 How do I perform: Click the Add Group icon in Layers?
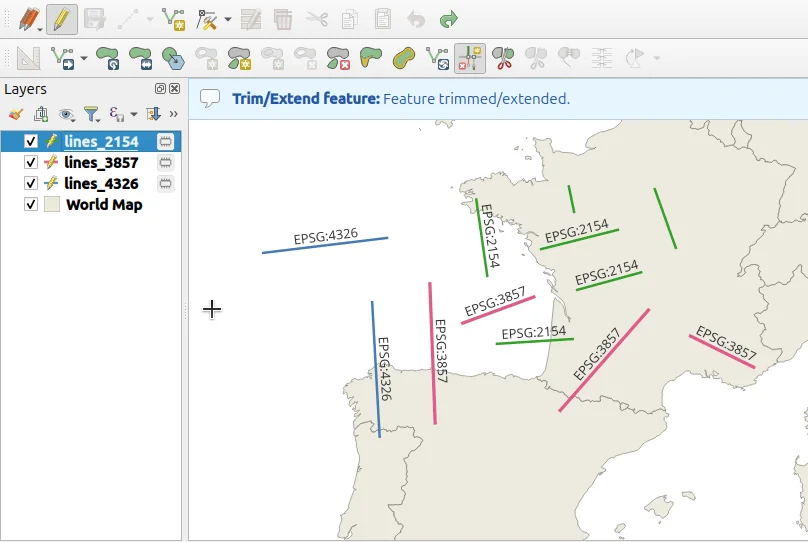[41, 114]
